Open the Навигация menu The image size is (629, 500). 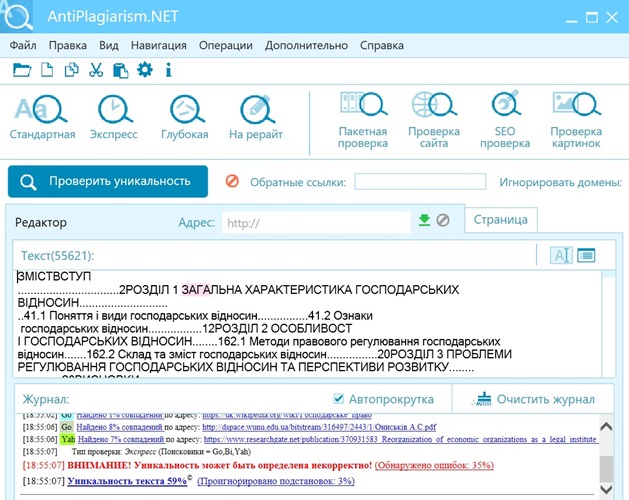click(x=158, y=45)
